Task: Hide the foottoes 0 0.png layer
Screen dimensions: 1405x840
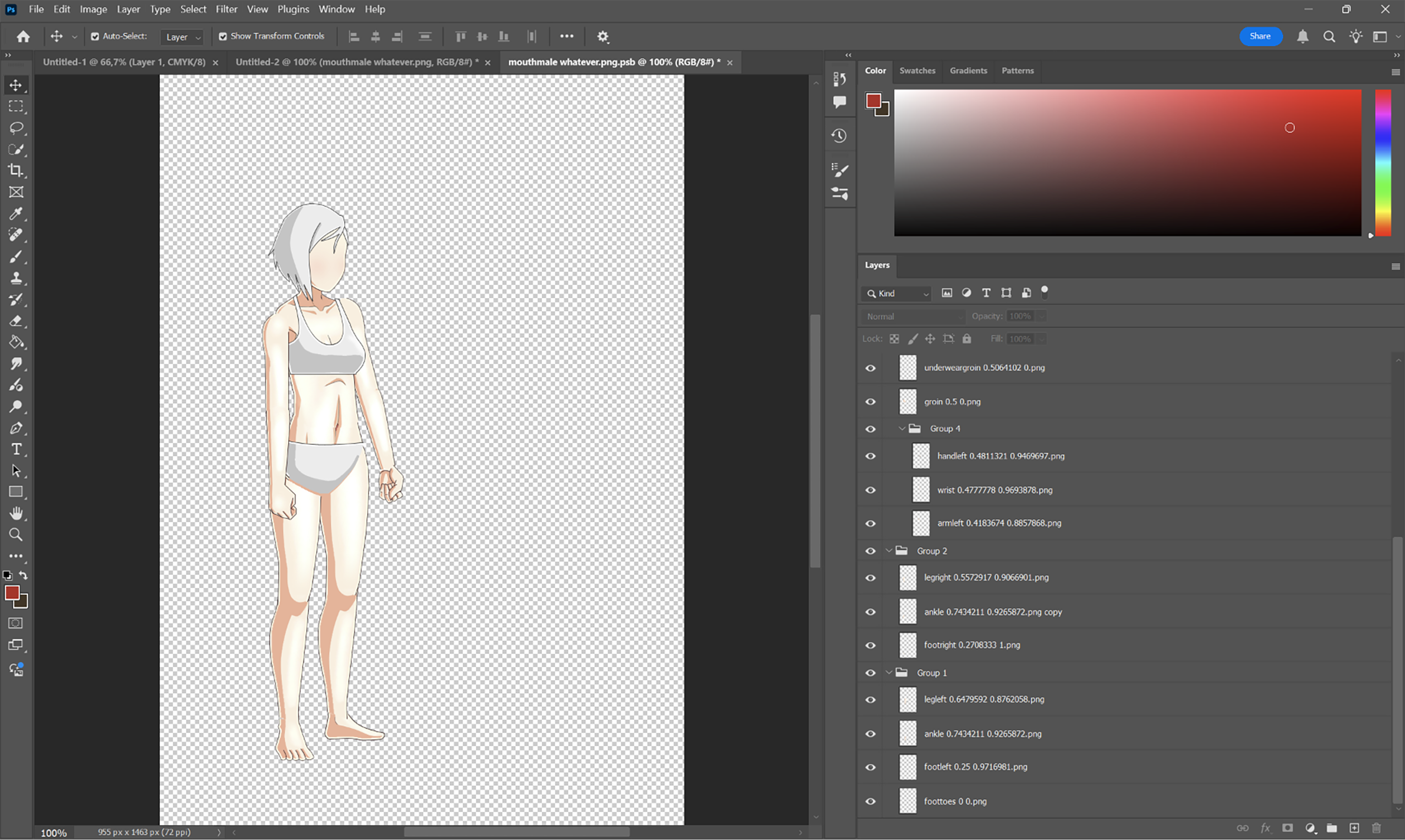Action: [871, 802]
